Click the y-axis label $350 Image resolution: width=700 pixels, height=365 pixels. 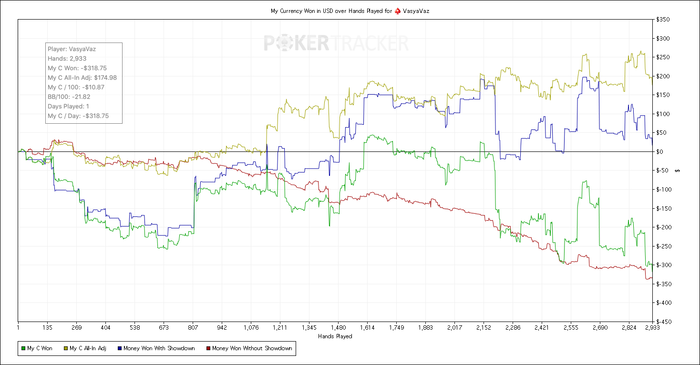tap(663, 20)
